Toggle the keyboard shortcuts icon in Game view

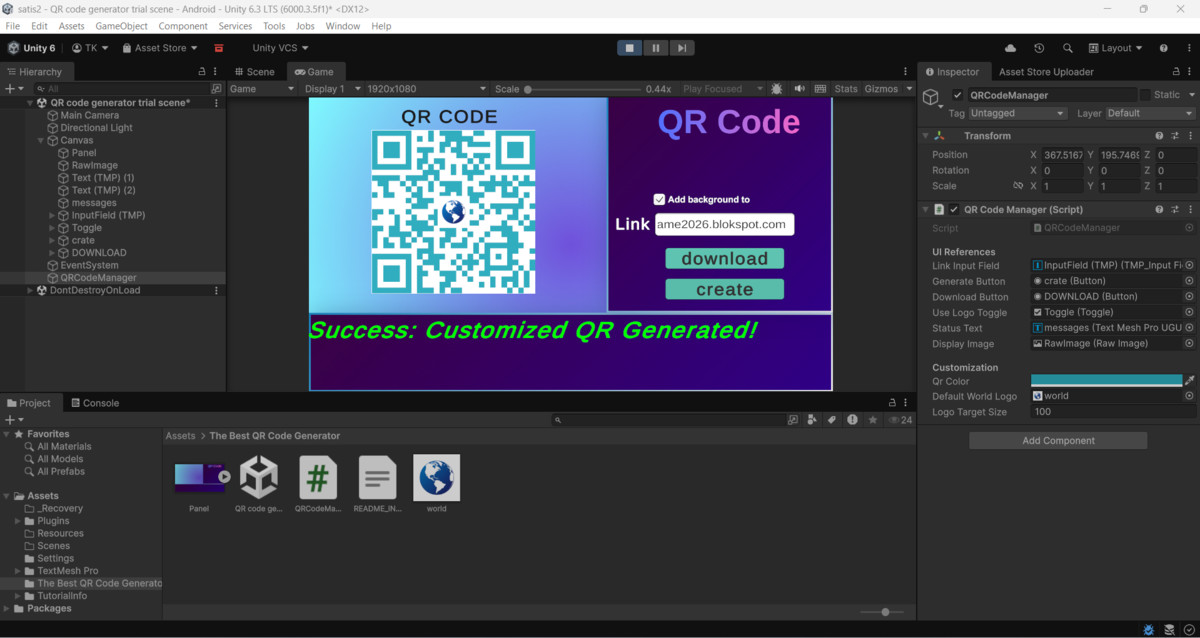[x=820, y=89]
